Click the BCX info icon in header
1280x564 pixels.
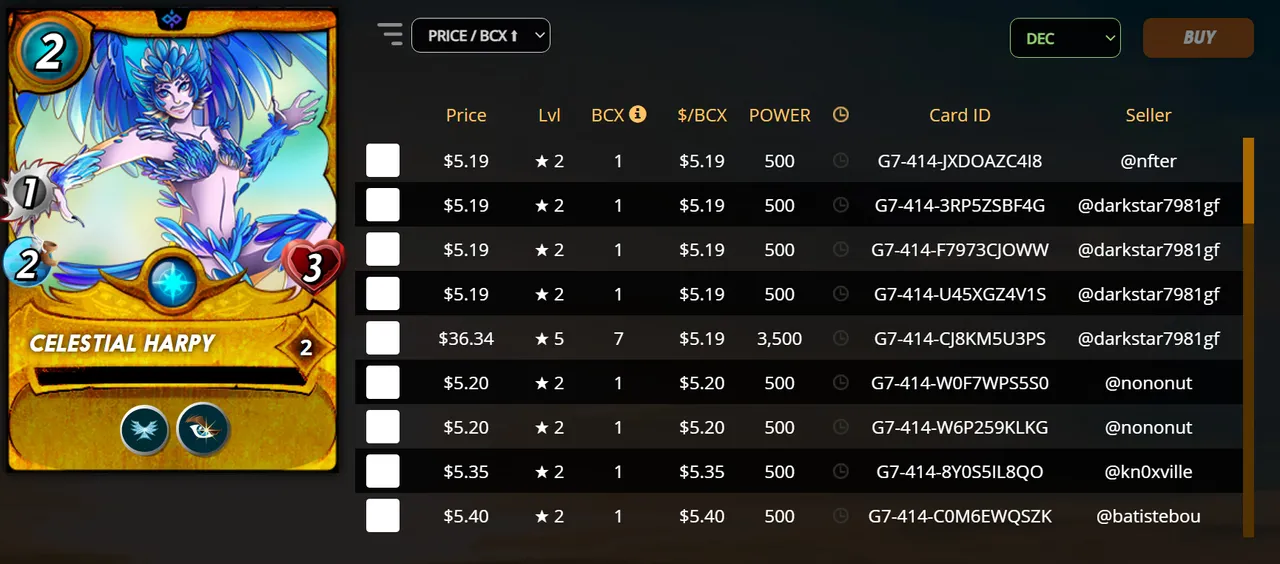tap(638, 114)
